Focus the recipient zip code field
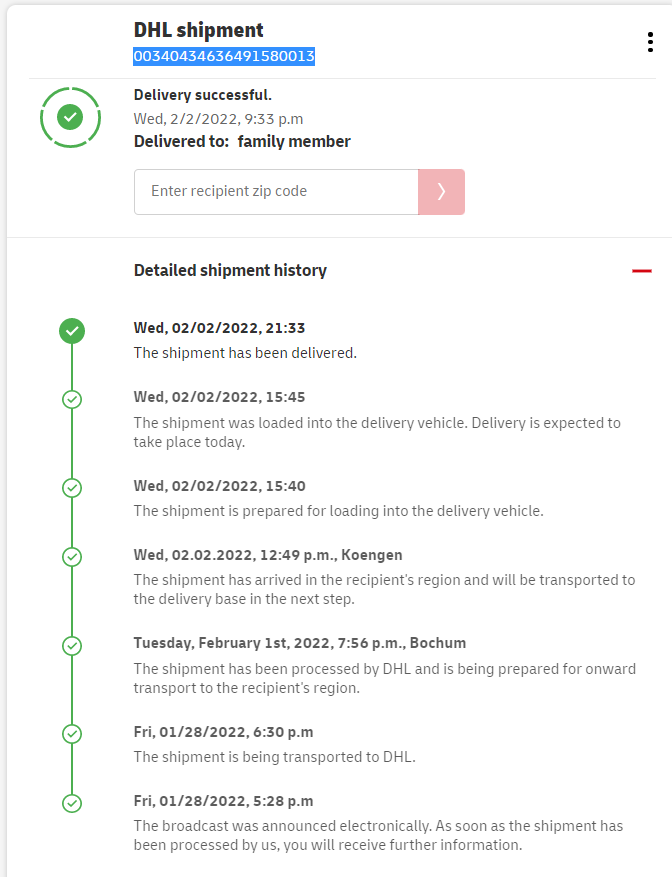This screenshot has height=877, width=672. coord(276,192)
